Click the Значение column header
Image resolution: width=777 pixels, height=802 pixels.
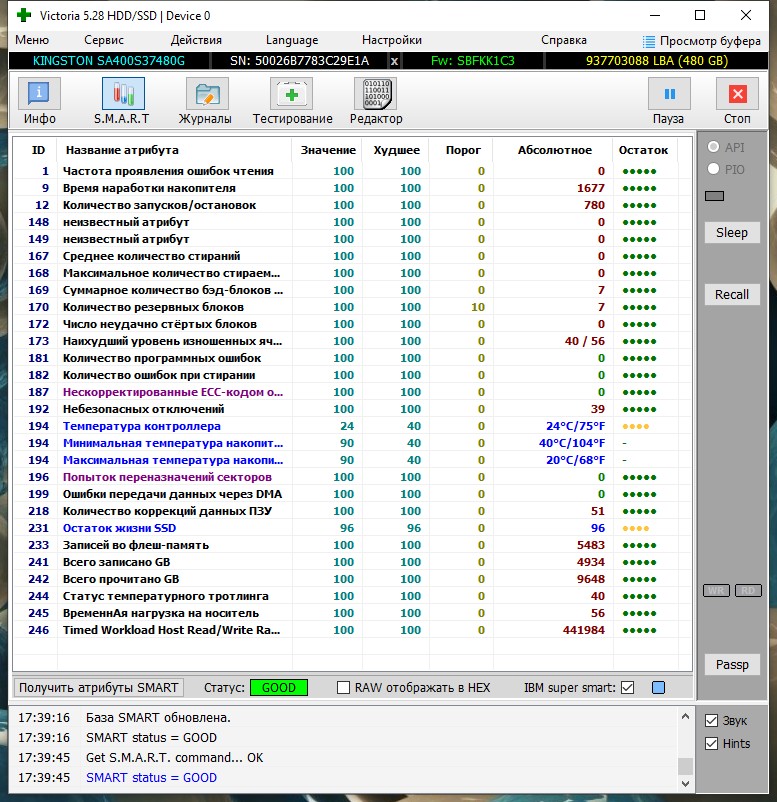coord(328,150)
